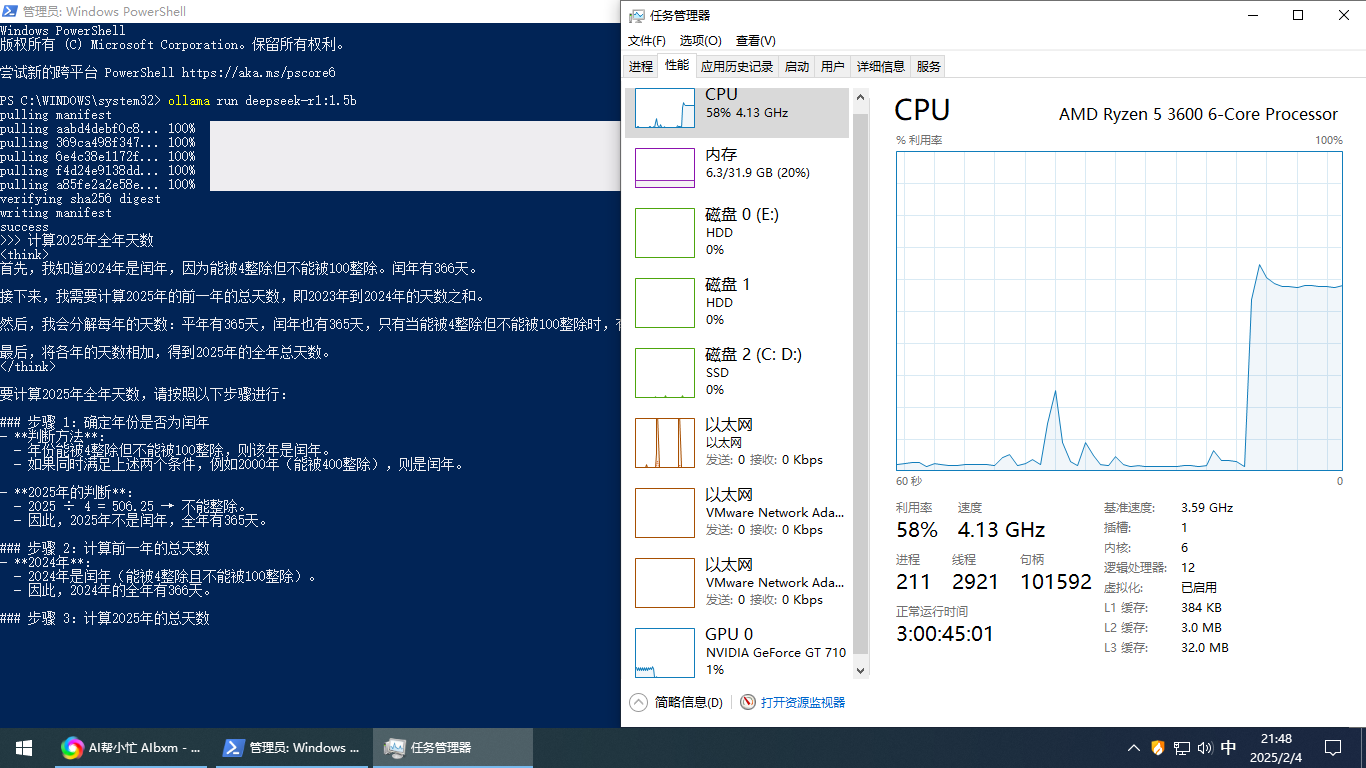Select the CPU performance thumbnail graph

(x=664, y=108)
